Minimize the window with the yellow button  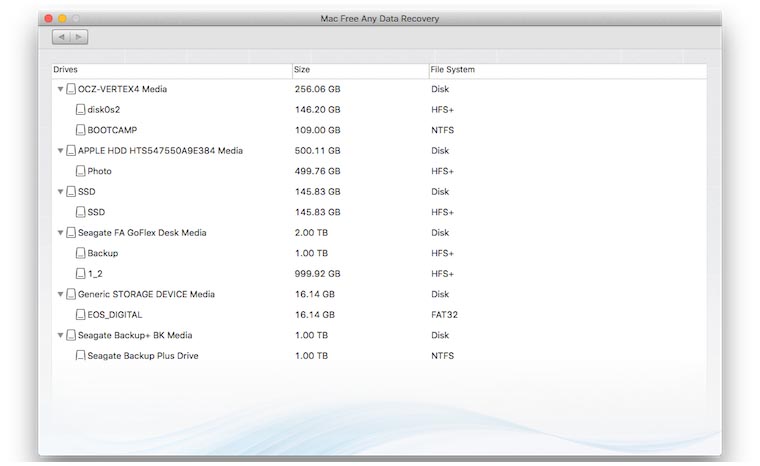[x=62, y=18]
